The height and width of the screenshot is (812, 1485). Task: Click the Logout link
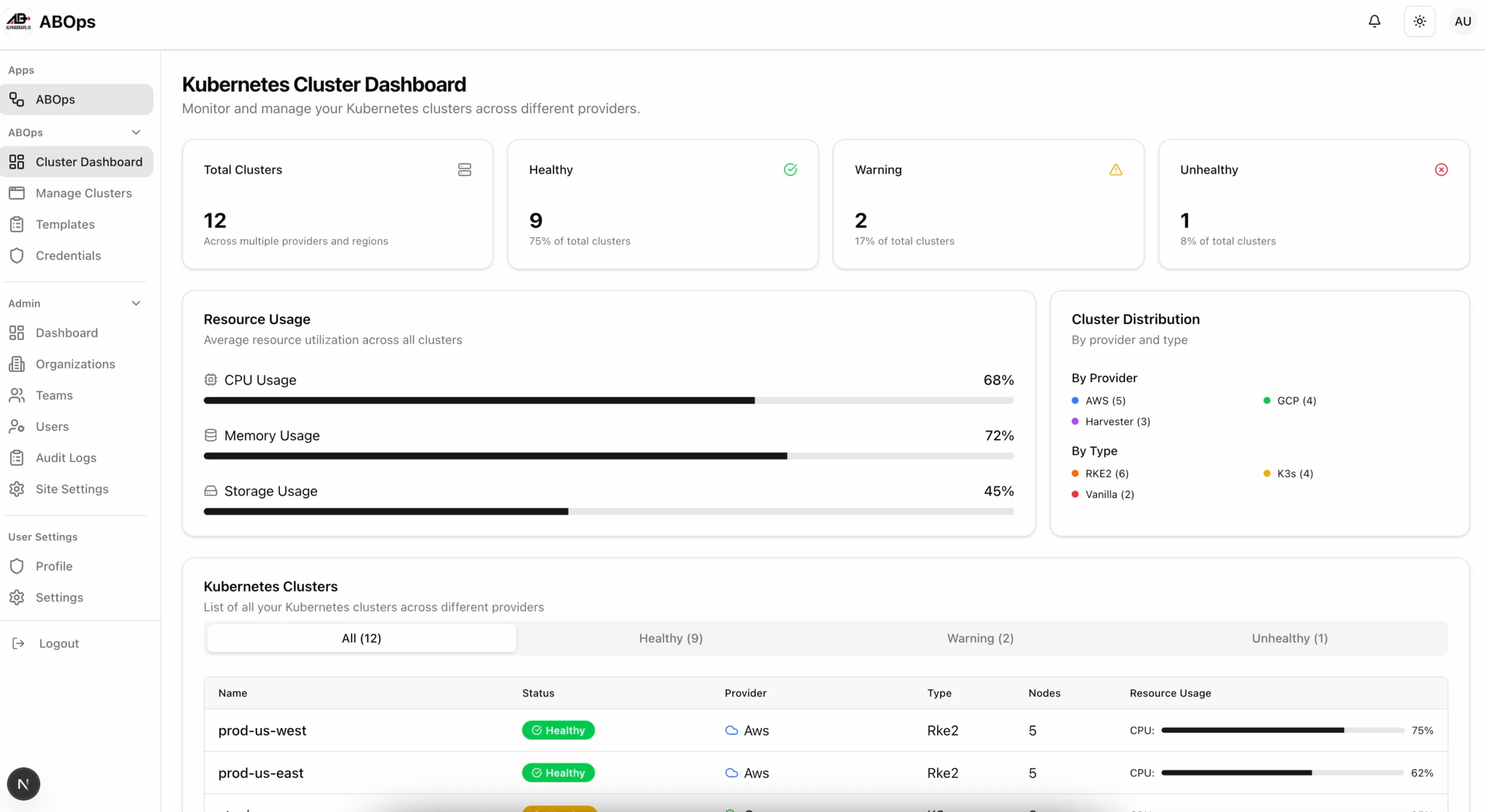(58, 643)
